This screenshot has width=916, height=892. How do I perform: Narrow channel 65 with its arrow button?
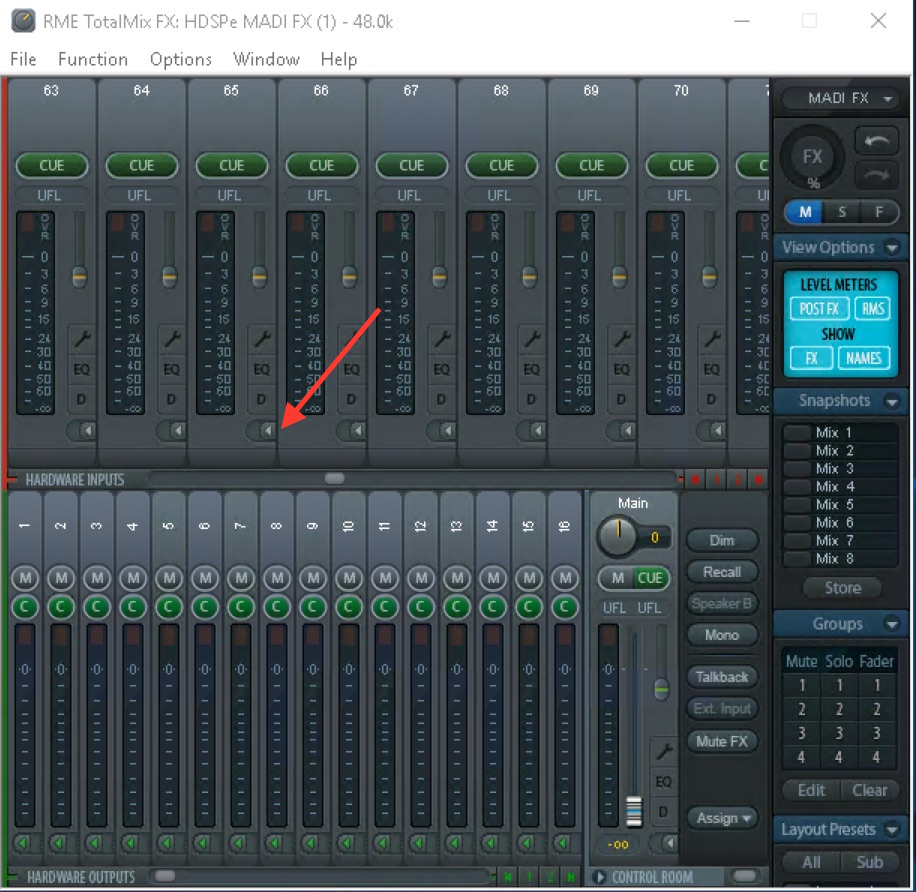tap(262, 431)
